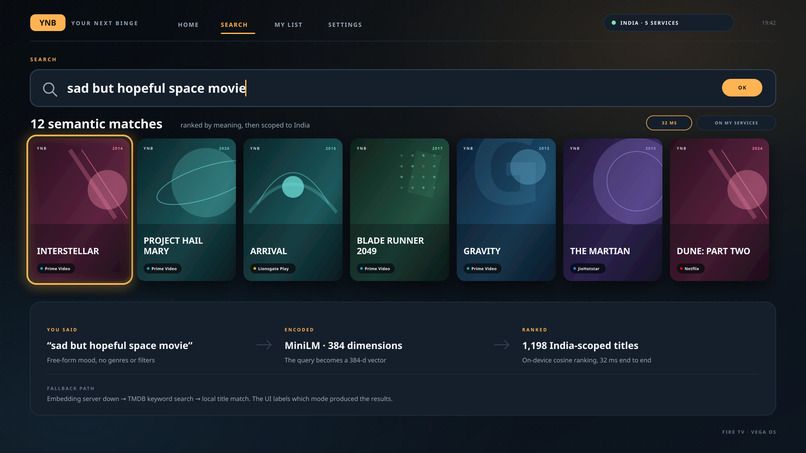Click the Fallback Path description line
The width and height of the screenshot is (806, 453).
click(x=219, y=398)
